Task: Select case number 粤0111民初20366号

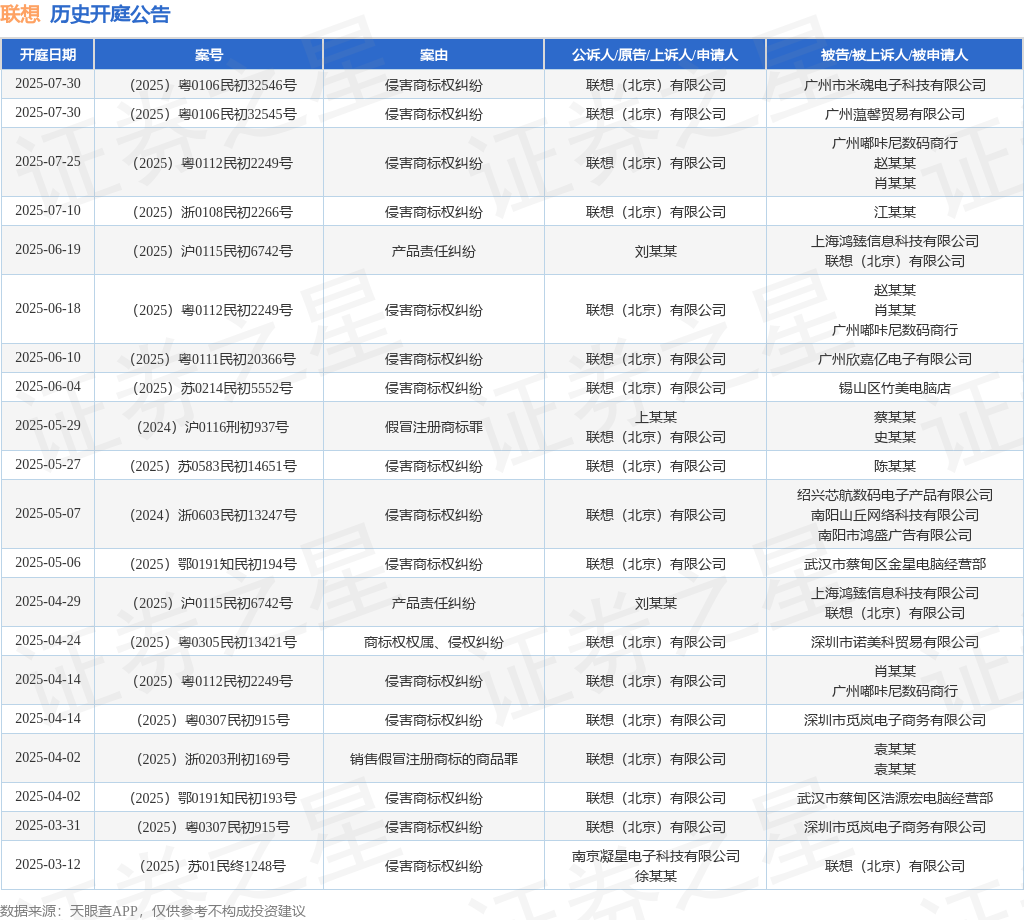Action: [213, 359]
